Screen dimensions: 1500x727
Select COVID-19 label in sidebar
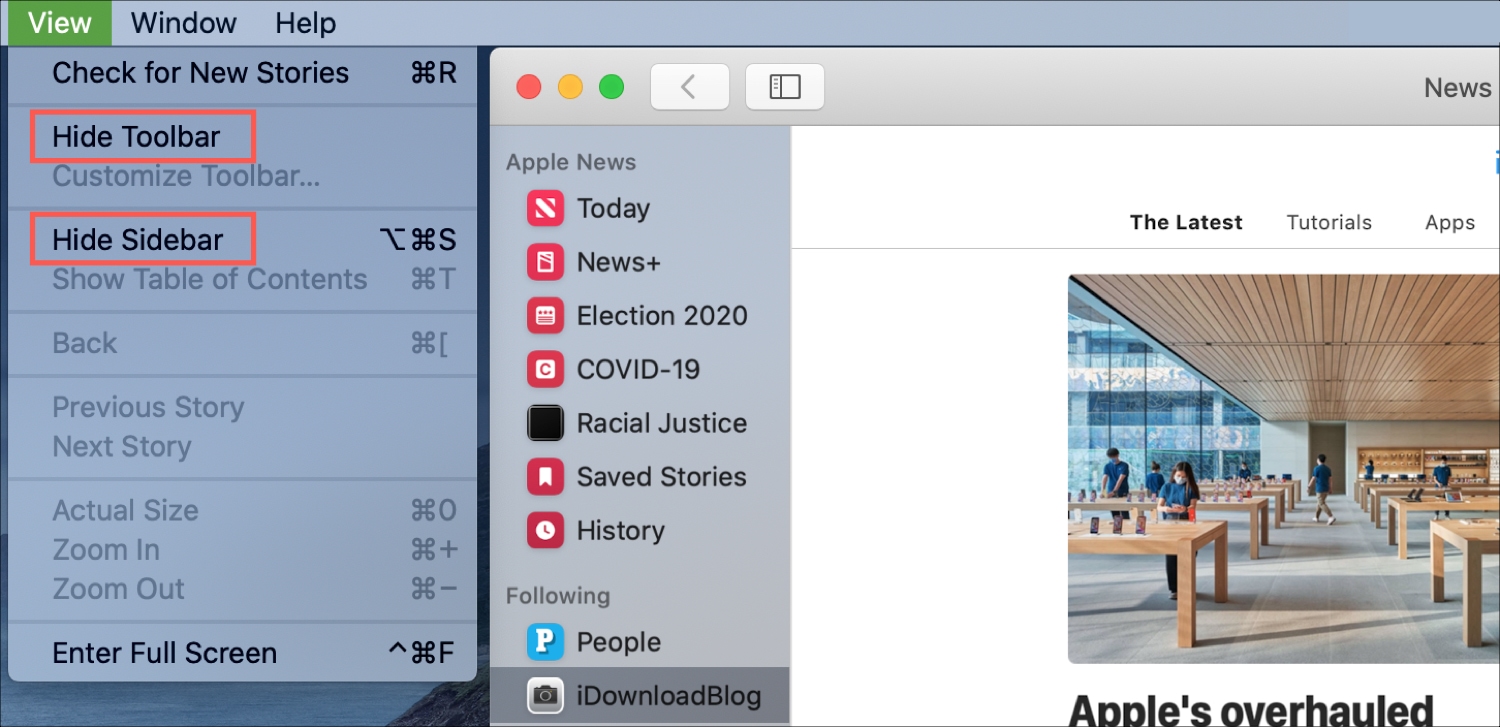click(x=638, y=370)
